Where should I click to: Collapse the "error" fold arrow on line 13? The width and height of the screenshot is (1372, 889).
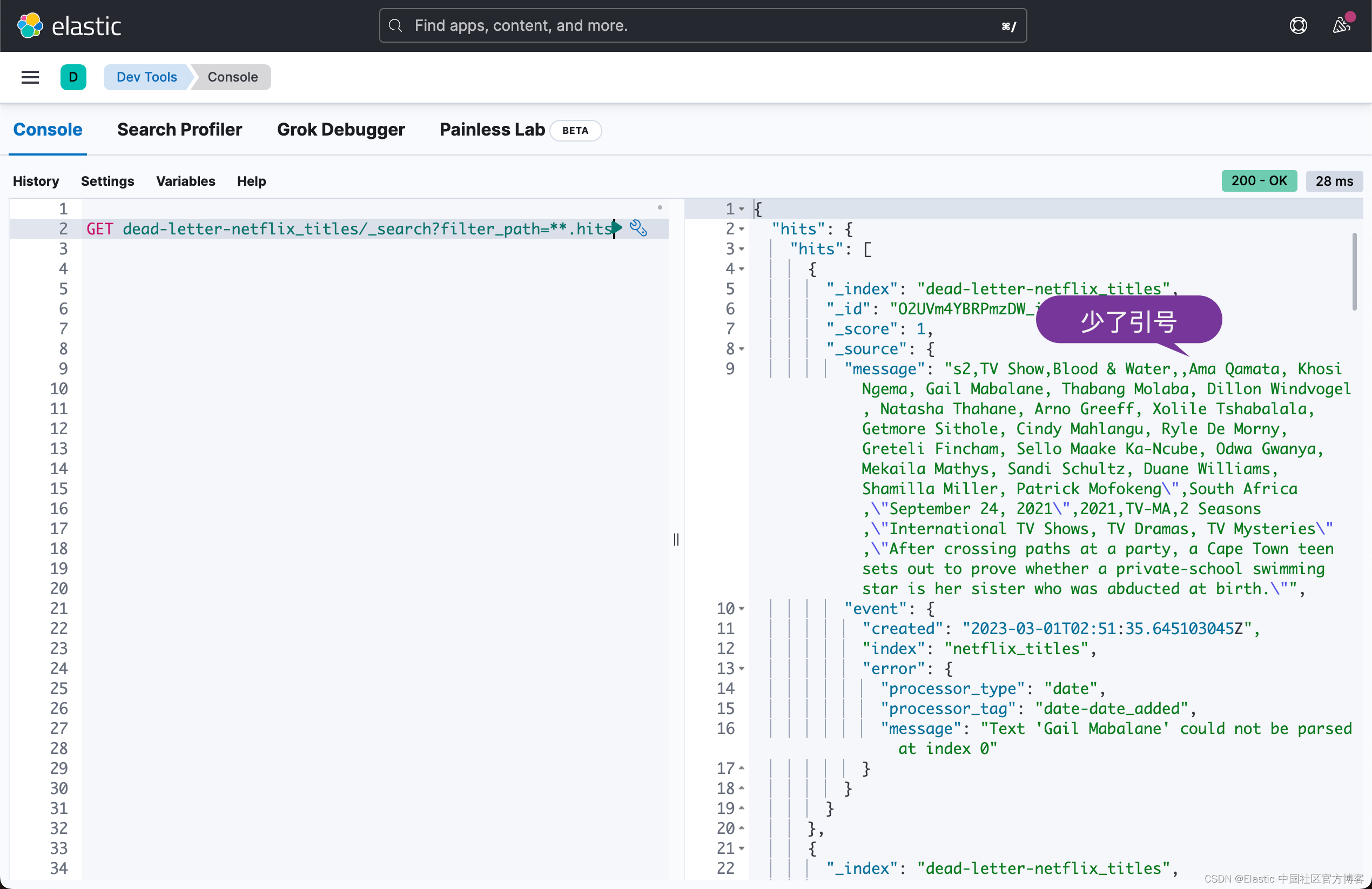pyautogui.click(x=742, y=669)
